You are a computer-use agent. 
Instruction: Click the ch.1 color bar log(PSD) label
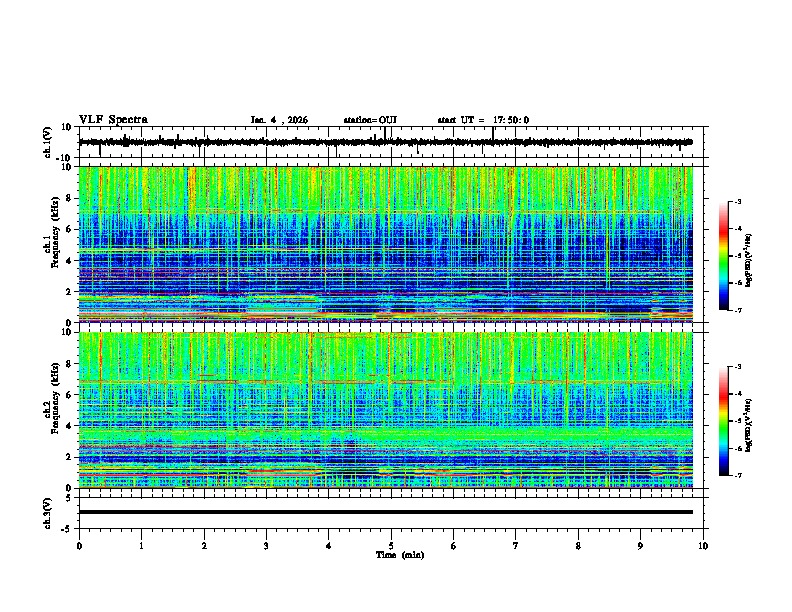click(x=749, y=261)
